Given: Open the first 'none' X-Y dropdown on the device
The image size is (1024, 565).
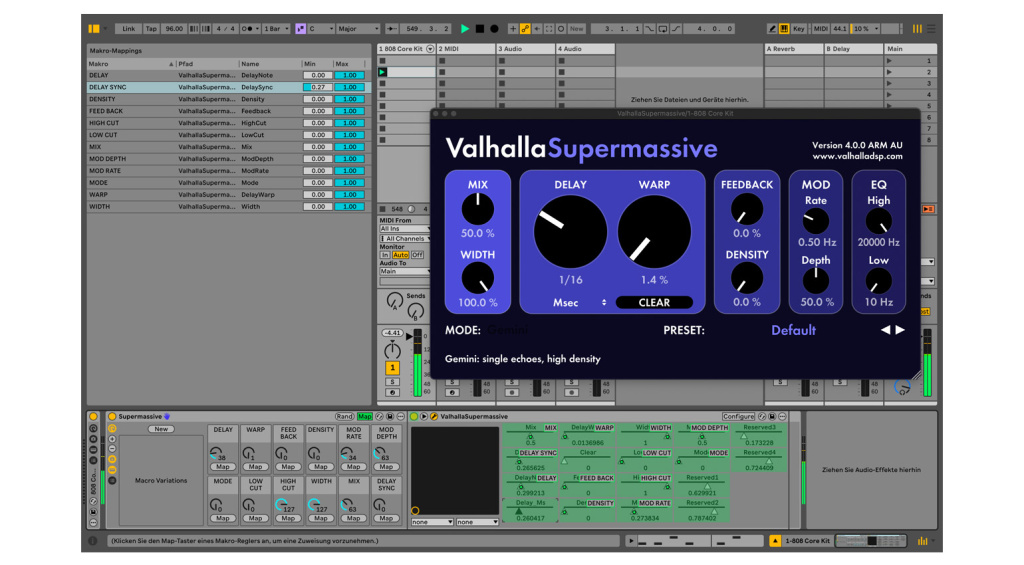Looking at the screenshot, I should [432, 522].
